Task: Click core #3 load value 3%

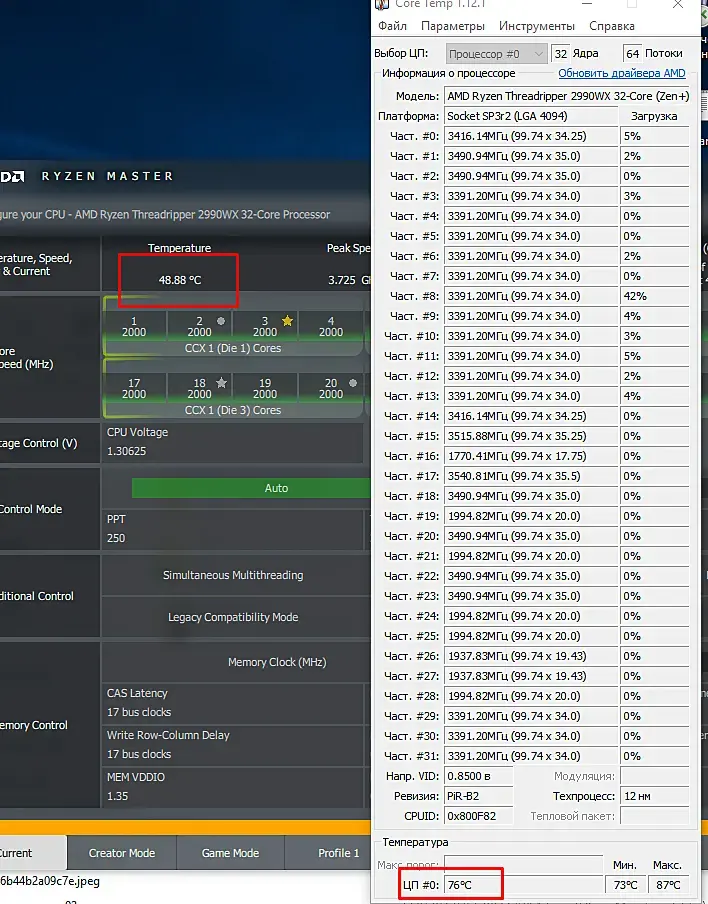Action: pyautogui.click(x=654, y=196)
